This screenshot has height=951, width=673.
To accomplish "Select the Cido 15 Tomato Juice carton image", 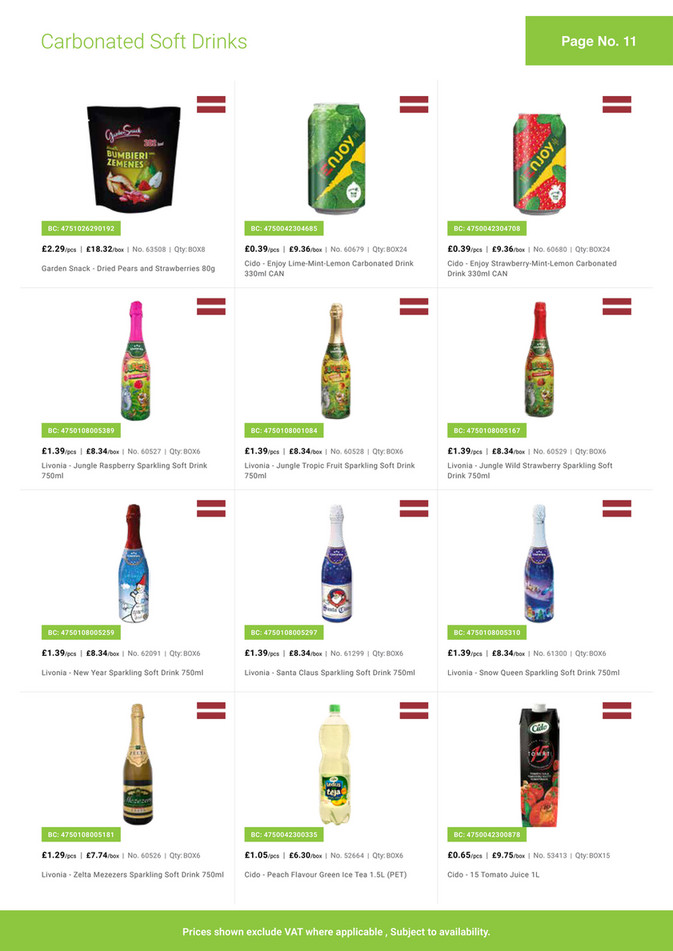I will (539, 765).
